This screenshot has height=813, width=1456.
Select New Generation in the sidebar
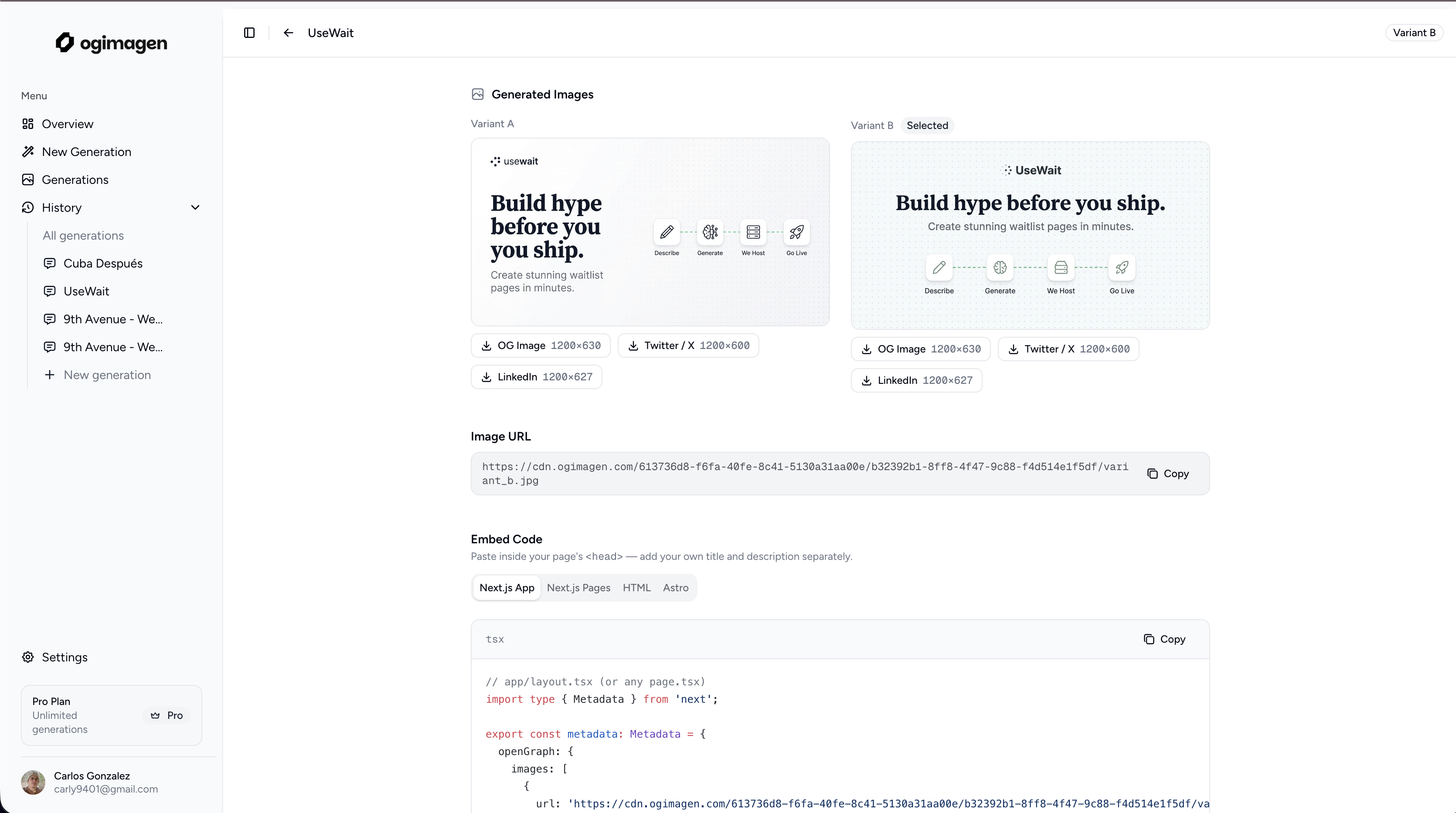pyautogui.click(x=86, y=152)
